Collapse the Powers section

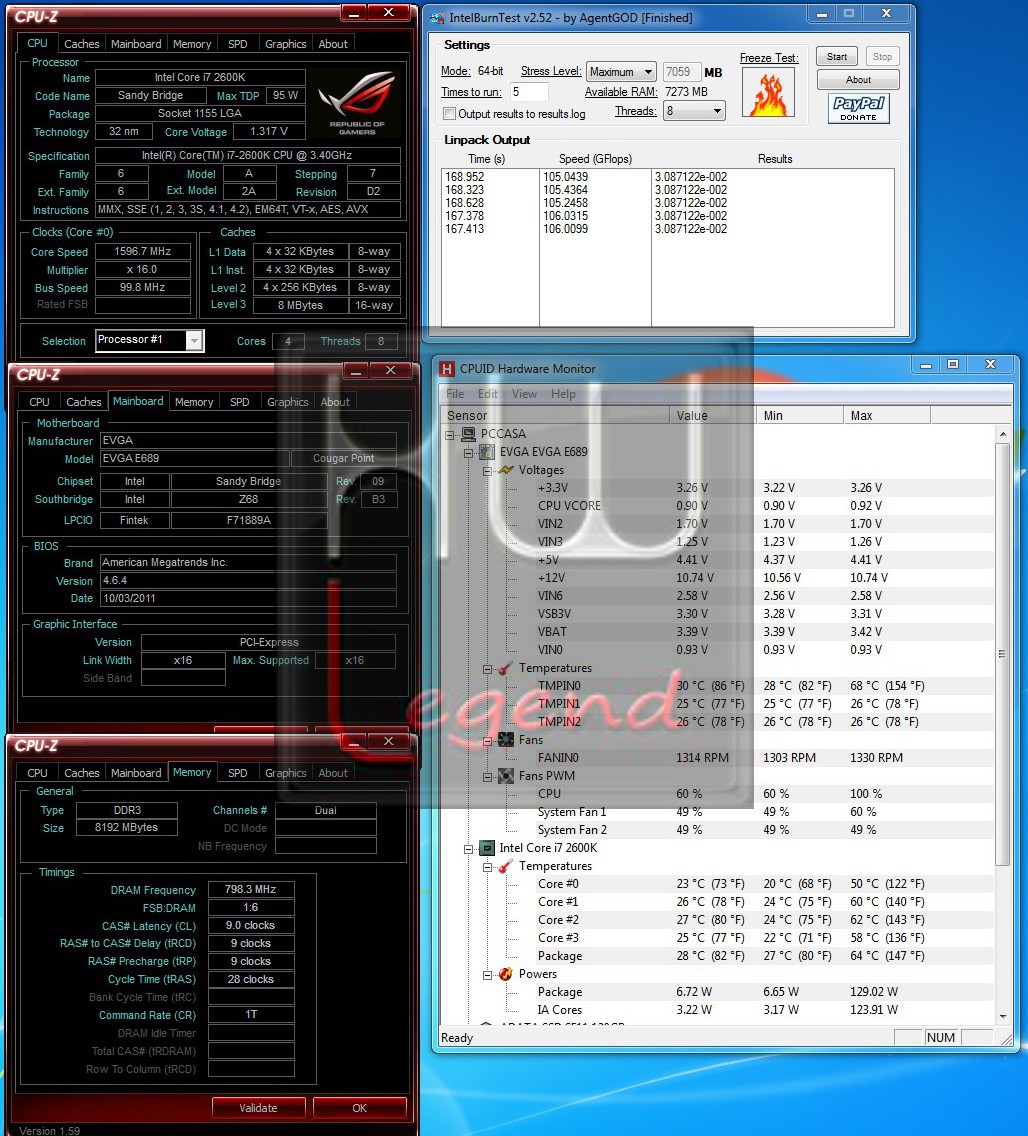coord(487,974)
